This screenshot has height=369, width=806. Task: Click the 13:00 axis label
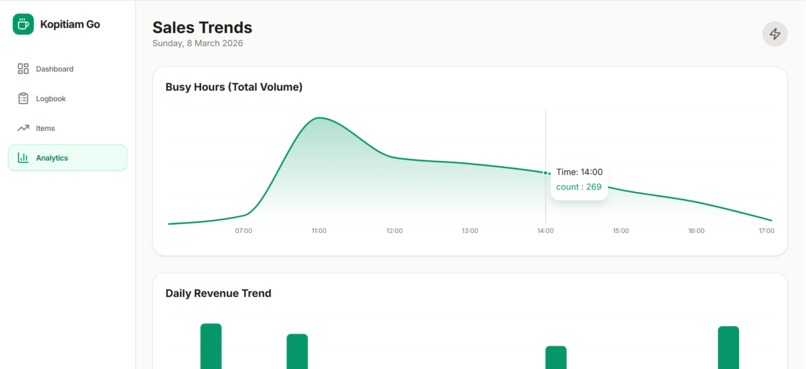point(470,231)
